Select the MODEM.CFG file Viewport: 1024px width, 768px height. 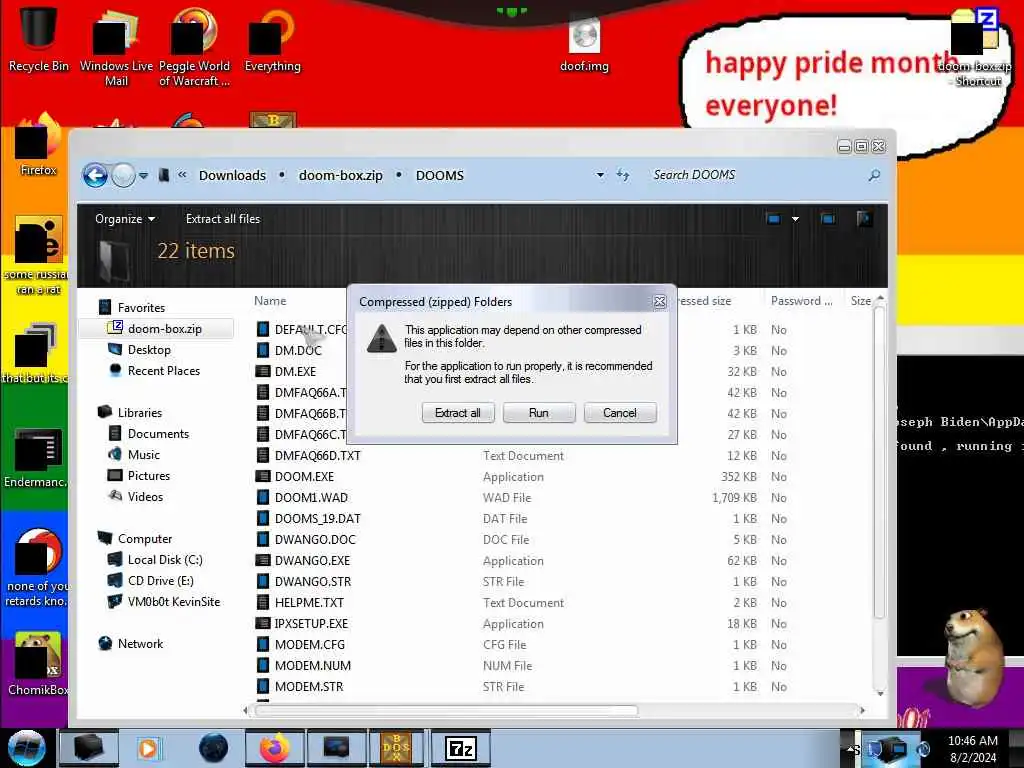coord(310,645)
